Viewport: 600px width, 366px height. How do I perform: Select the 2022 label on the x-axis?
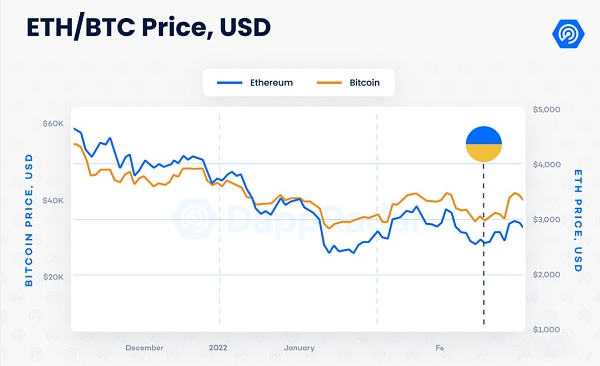click(x=218, y=348)
